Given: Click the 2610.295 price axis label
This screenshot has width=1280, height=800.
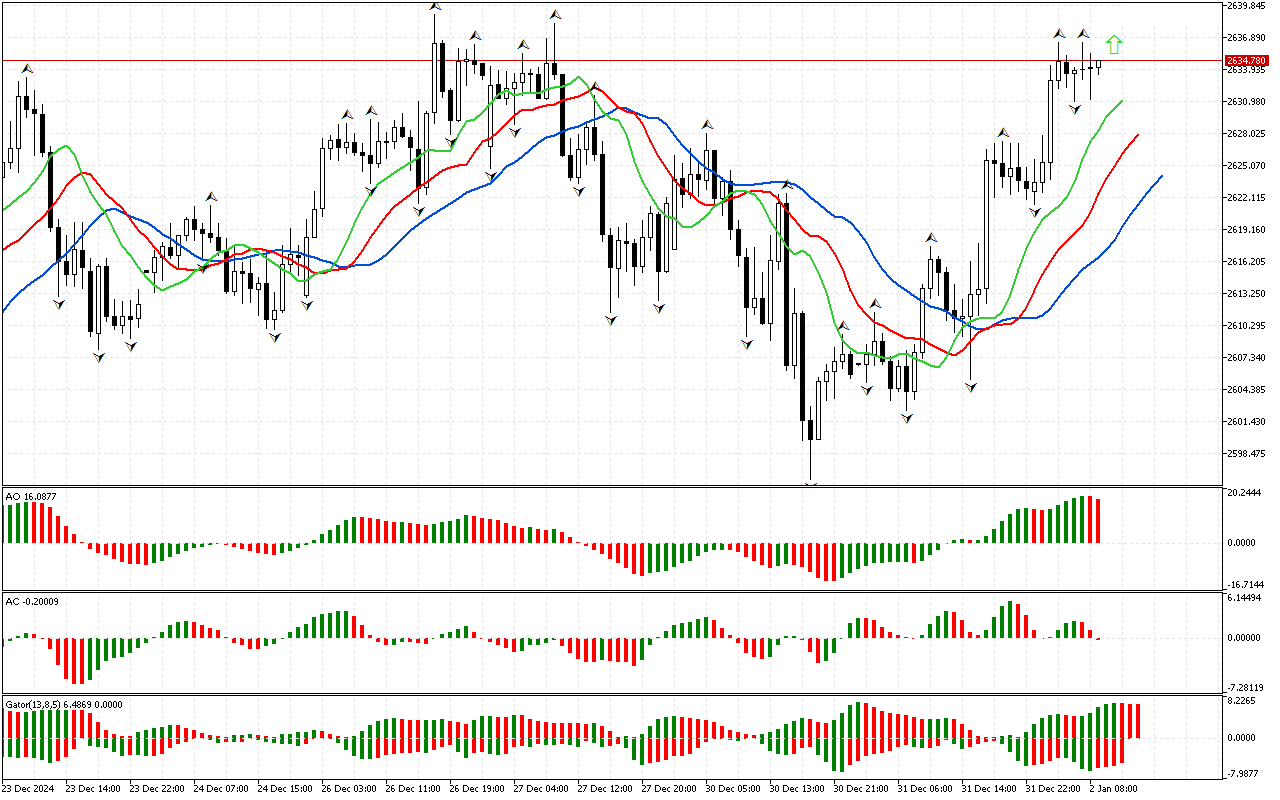Looking at the screenshot, I should point(1246,326).
